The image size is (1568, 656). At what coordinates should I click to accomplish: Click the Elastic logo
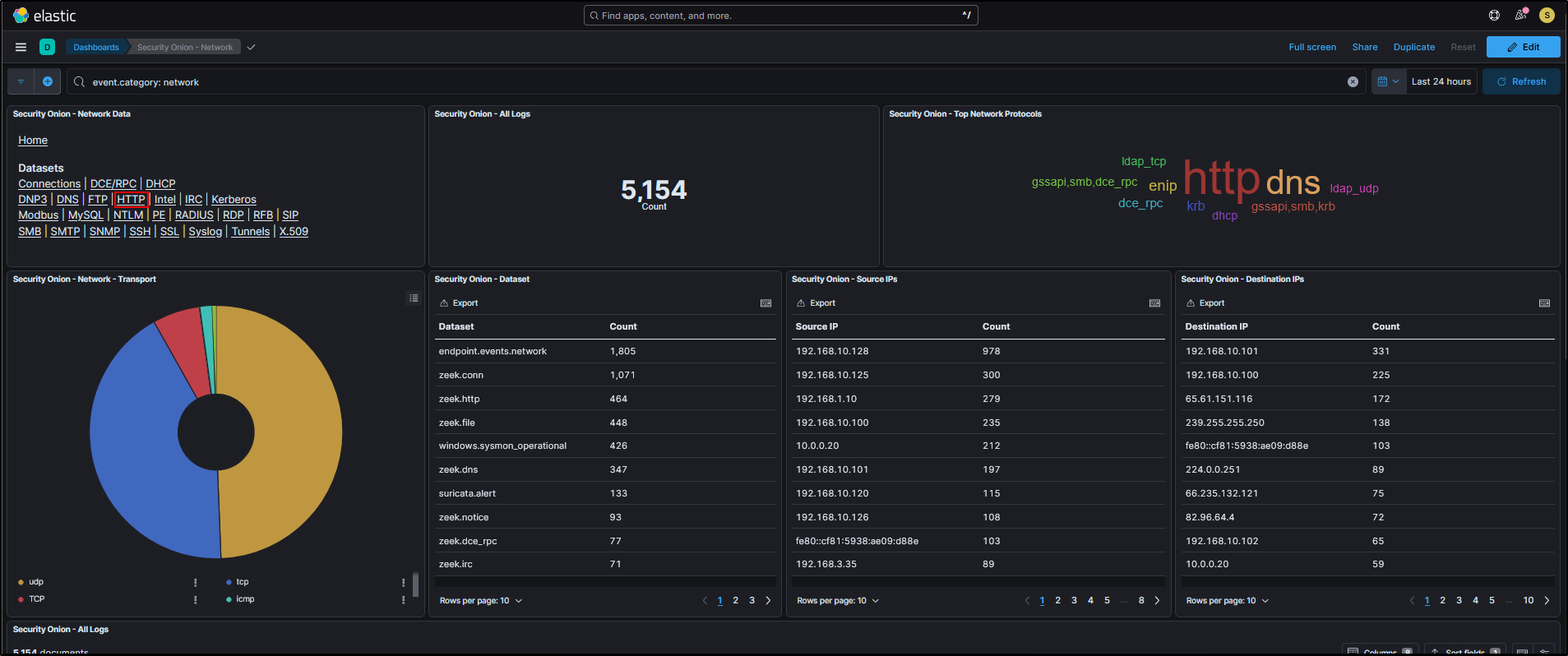pos(21,16)
